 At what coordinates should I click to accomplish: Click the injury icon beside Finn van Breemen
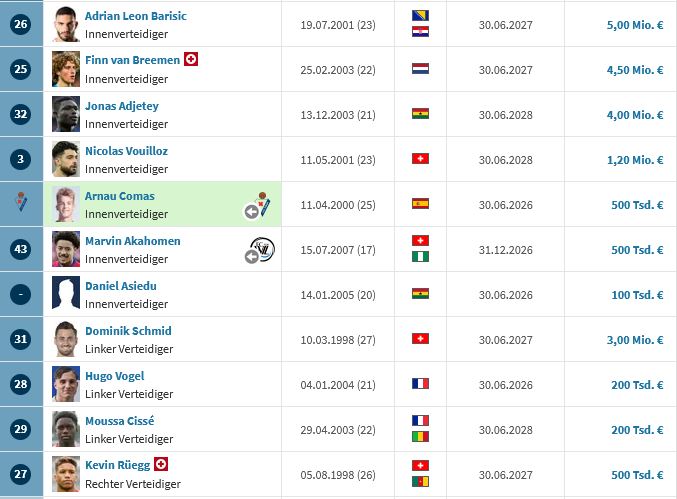coord(191,60)
